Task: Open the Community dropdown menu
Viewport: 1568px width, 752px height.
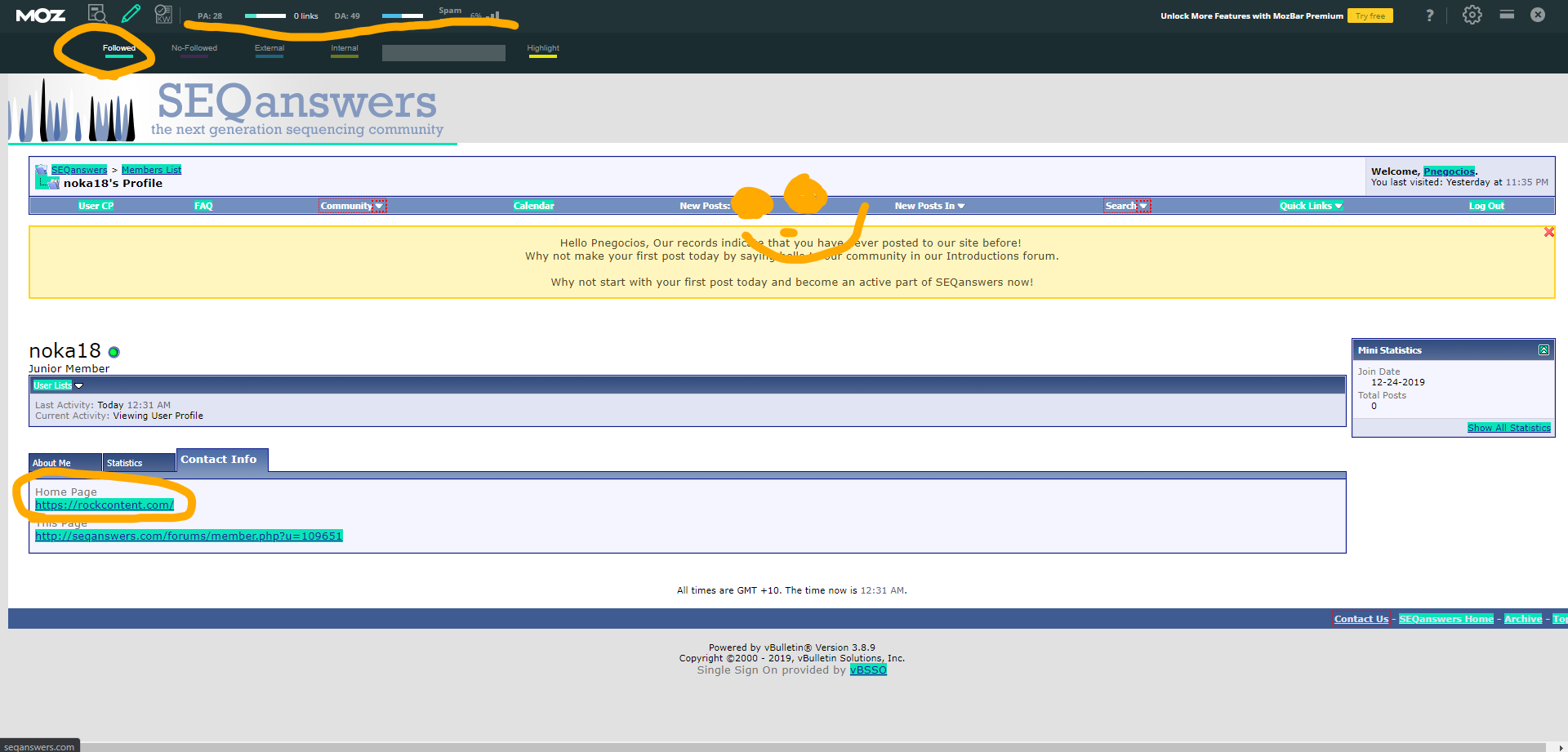Action: (x=352, y=206)
